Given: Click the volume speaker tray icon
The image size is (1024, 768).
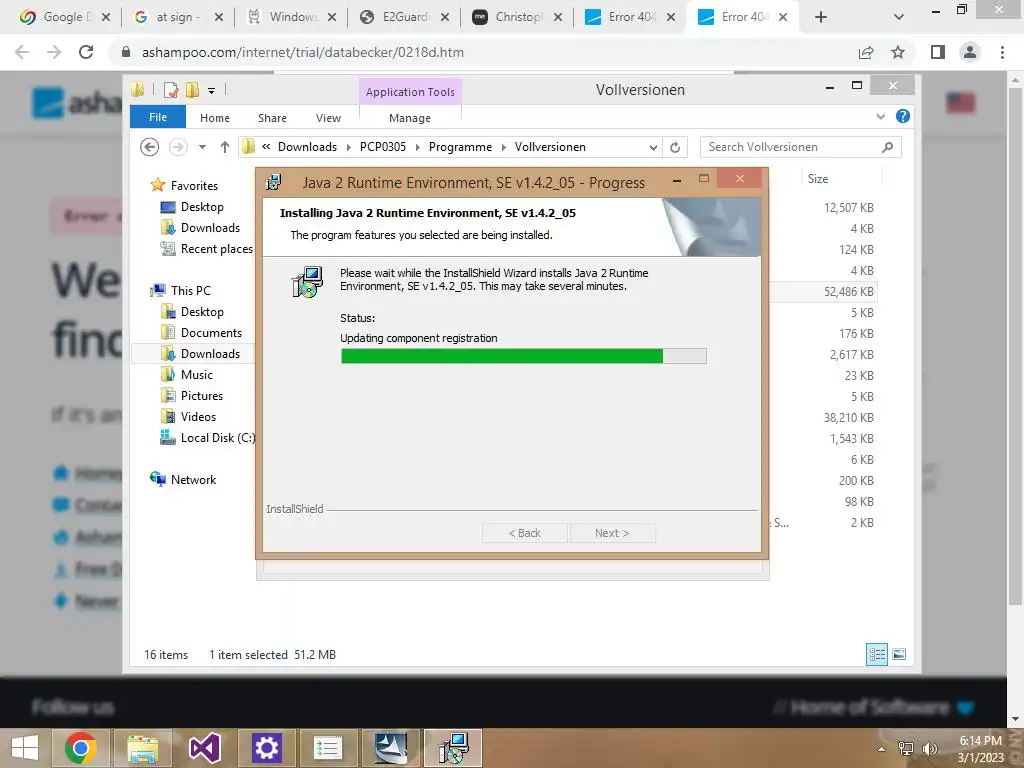Looking at the screenshot, I should pos(929,748).
